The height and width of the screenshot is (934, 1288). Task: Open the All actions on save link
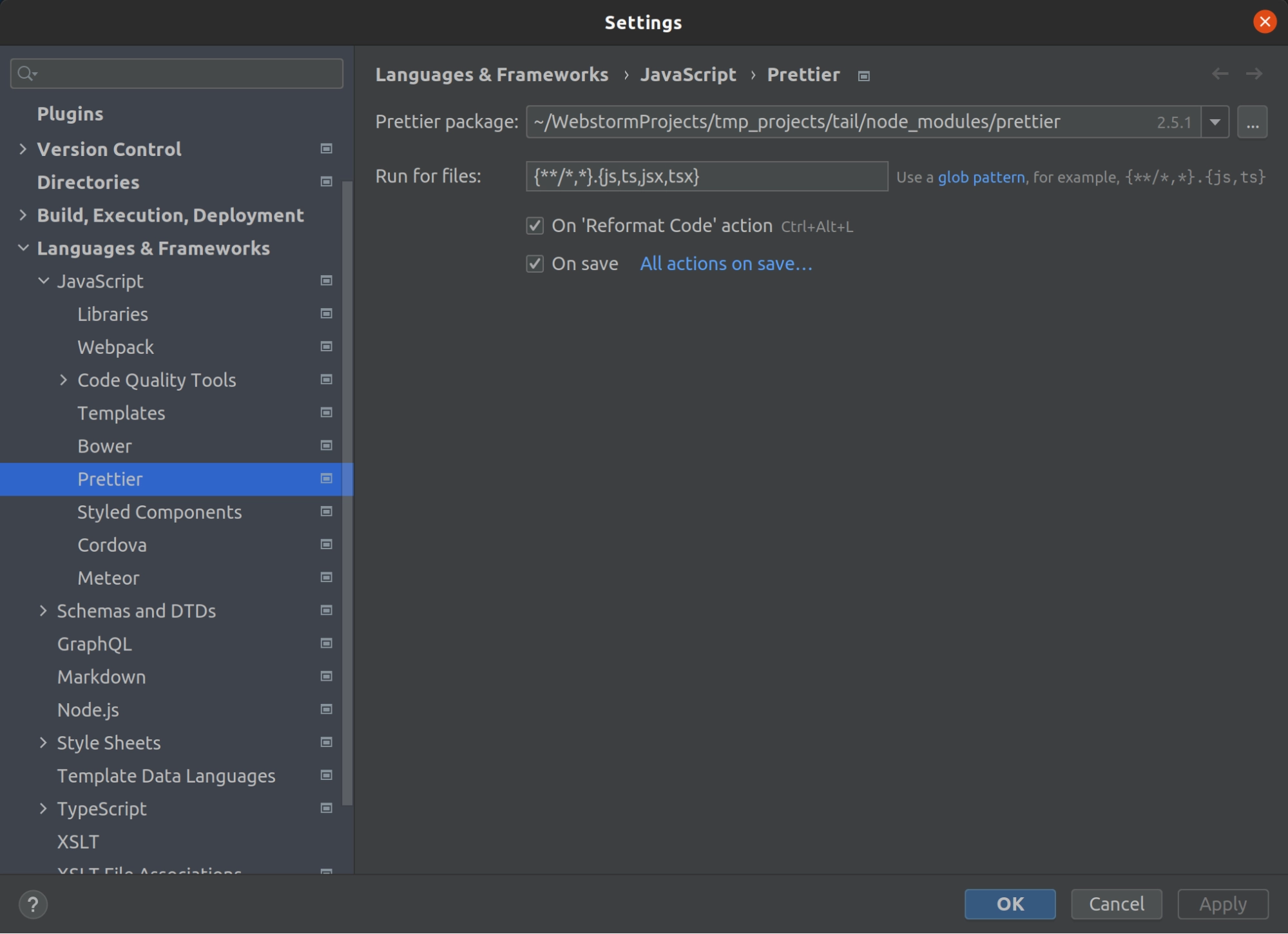pyautogui.click(x=726, y=264)
